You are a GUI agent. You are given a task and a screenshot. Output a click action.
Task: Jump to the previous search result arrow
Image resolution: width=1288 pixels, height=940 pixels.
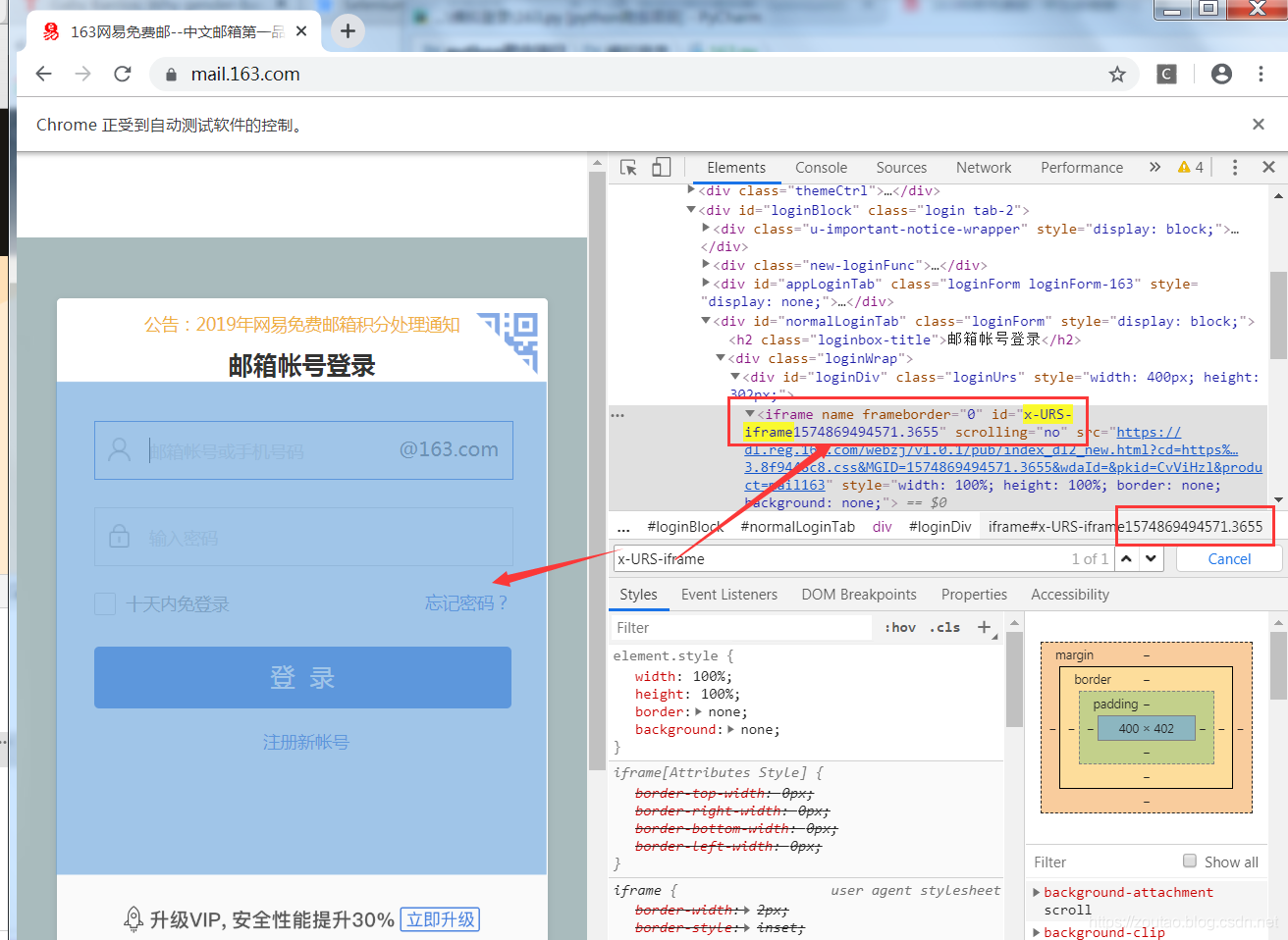click(1127, 558)
